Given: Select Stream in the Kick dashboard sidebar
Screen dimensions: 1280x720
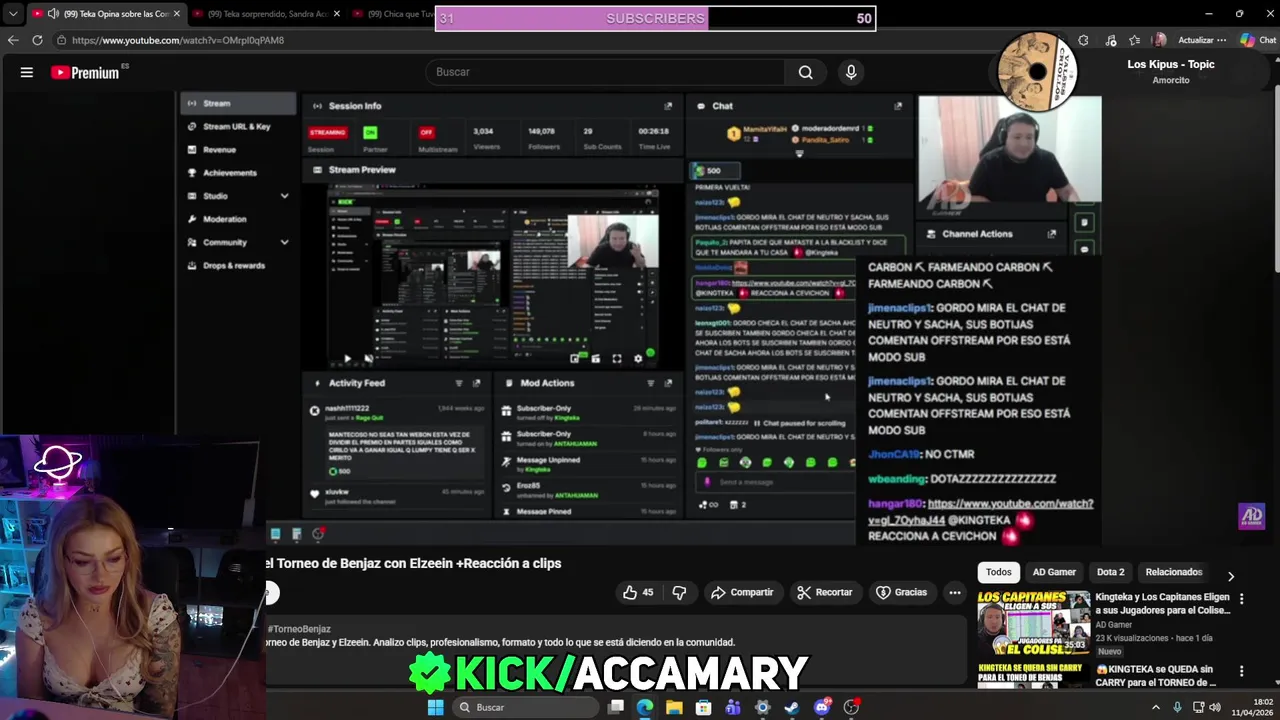Looking at the screenshot, I should click(x=238, y=103).
